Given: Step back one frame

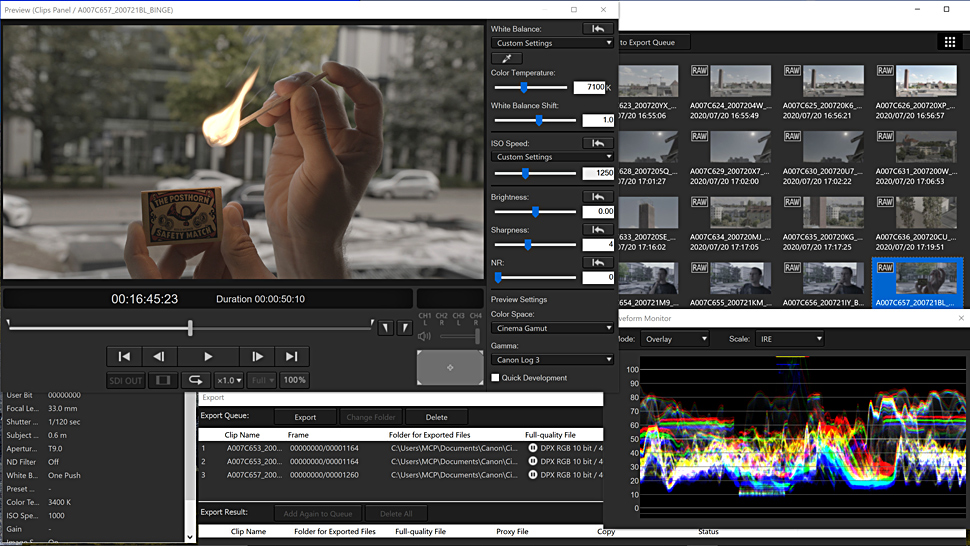Looking at the screenshot, I should pyautogui.click(x=159, y=356).
